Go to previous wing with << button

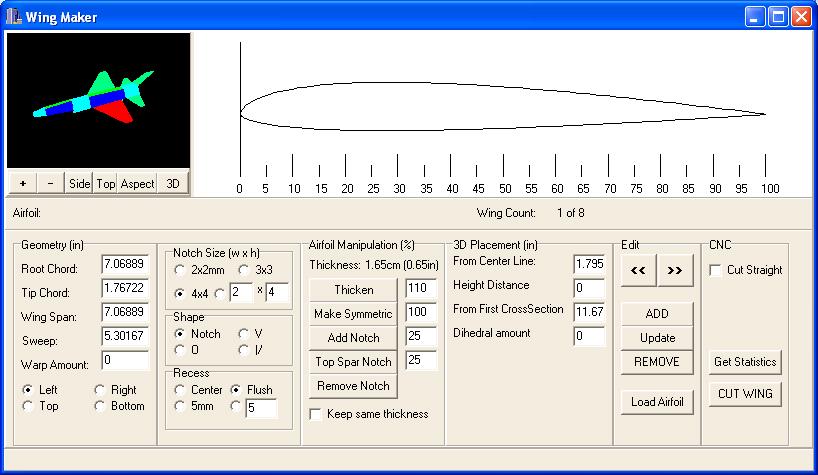(x=639, y=270)
